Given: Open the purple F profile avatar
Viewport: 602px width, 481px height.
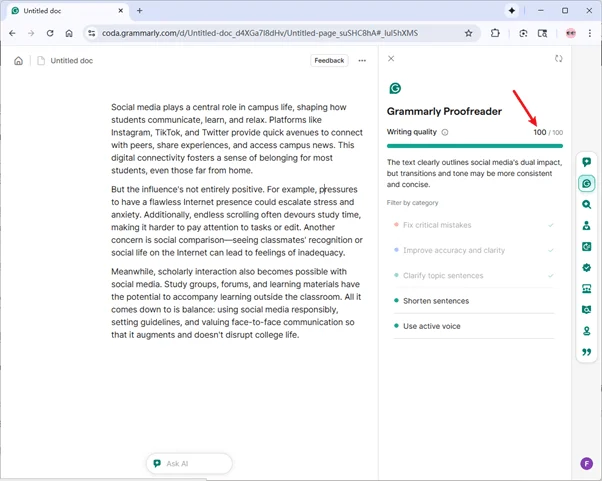Looking at the screenshot, I should tap(587, 464).
